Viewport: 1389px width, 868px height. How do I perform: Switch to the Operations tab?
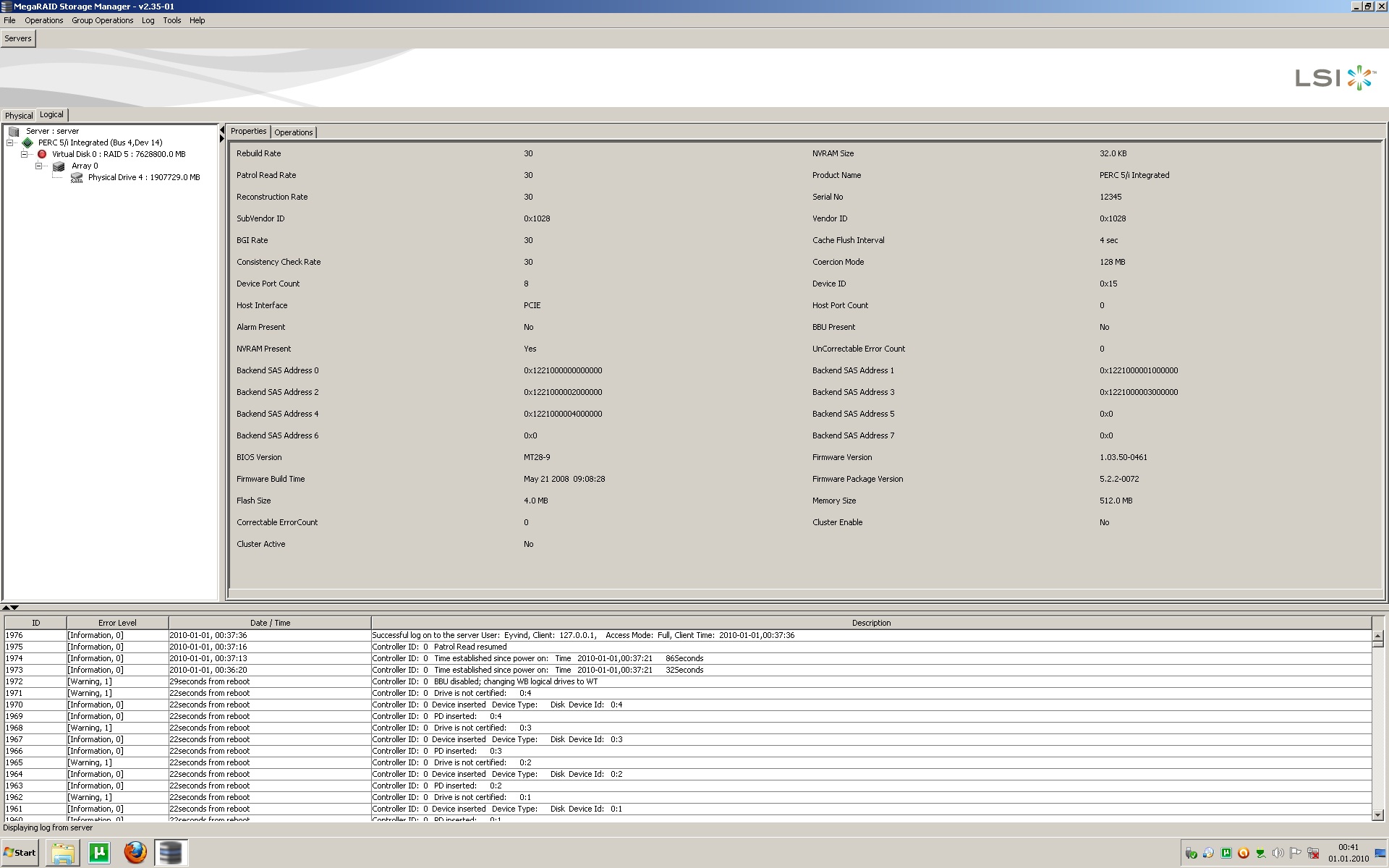point(294,132)
